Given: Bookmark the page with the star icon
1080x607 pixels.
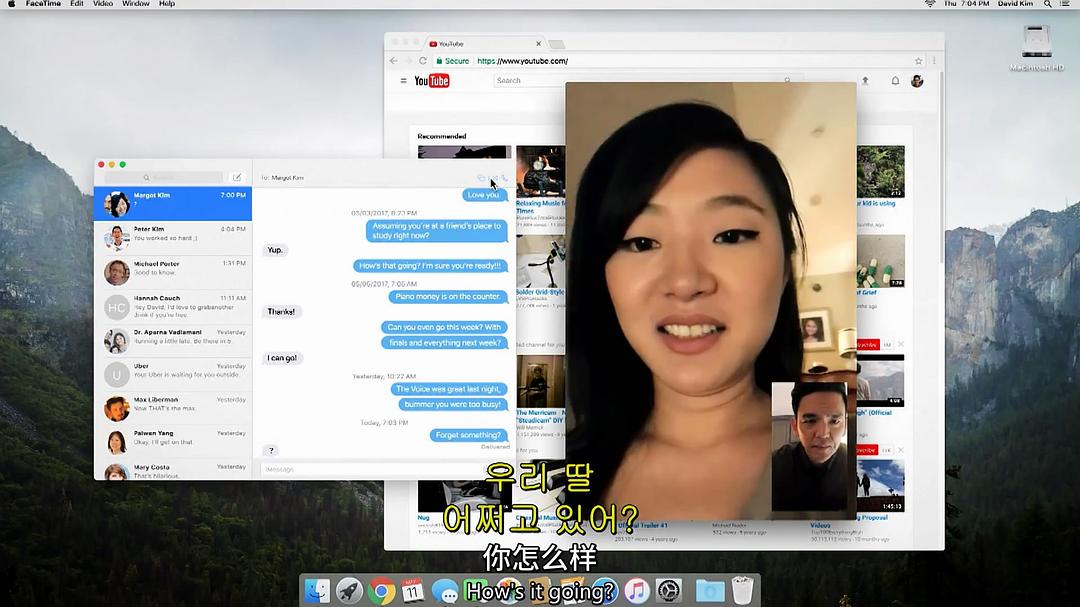Looking at the screenshot, I should 918,61.
